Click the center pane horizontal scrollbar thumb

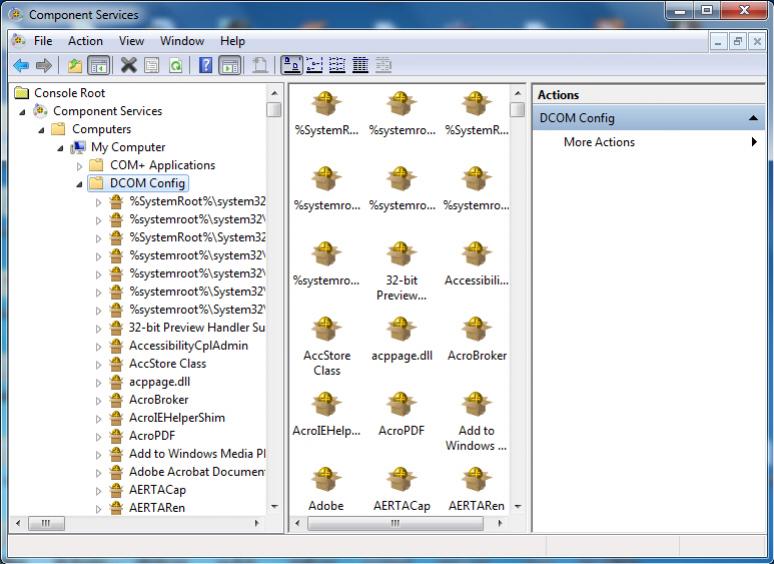[x=395, y=523]
